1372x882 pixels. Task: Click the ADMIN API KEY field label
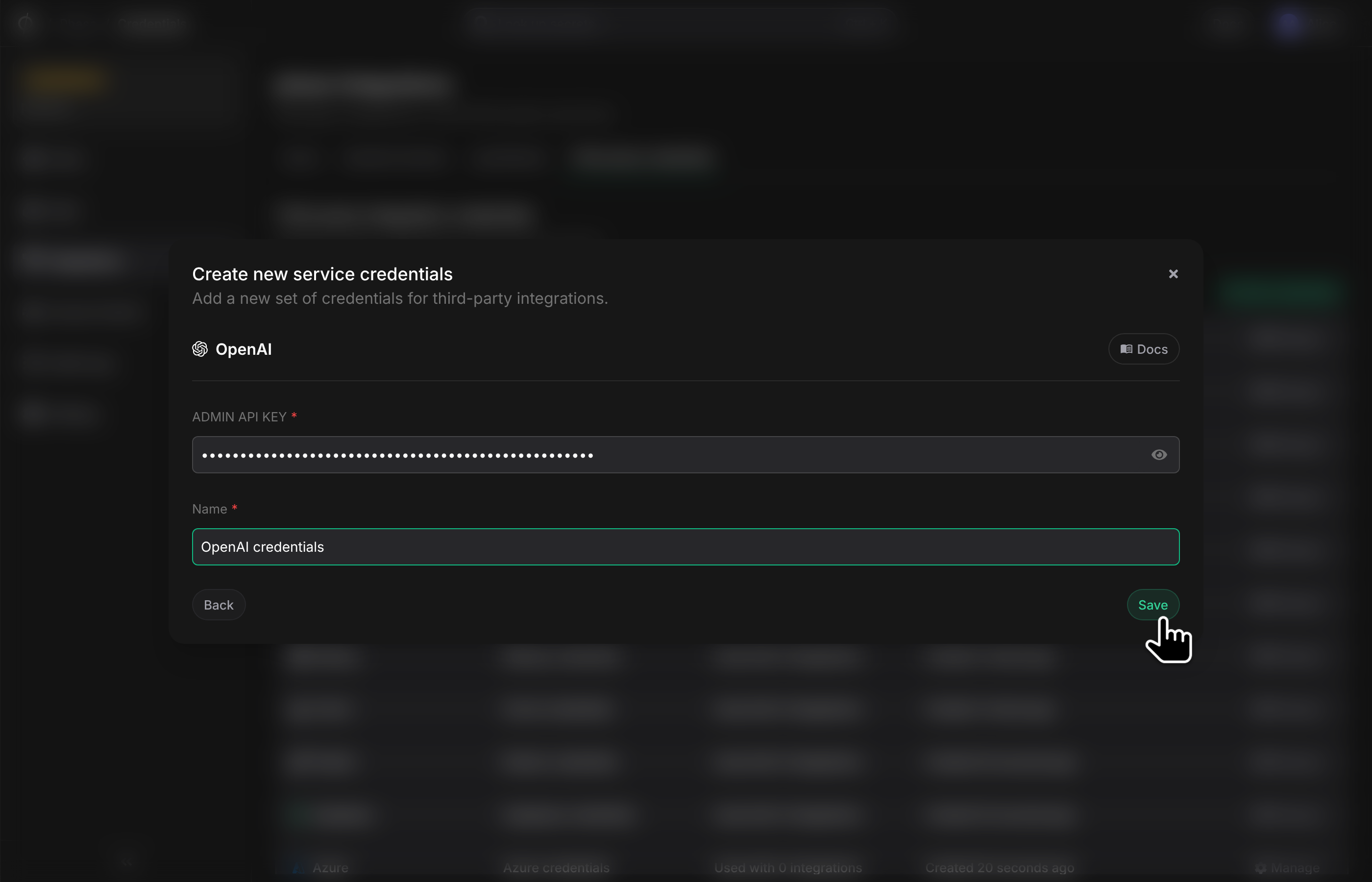(239, 417)
